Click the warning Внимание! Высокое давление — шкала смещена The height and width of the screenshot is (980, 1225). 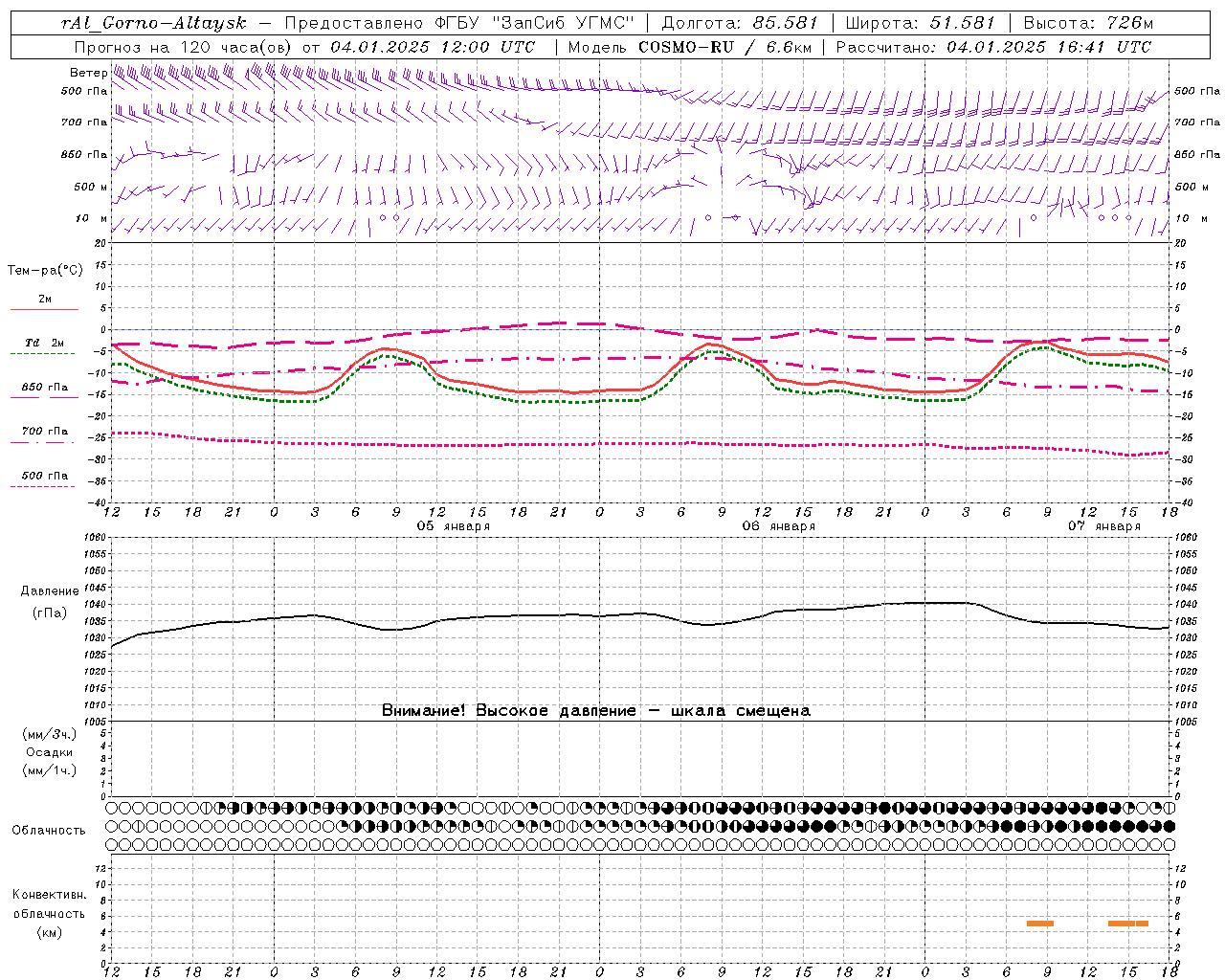tap(595, 711)
